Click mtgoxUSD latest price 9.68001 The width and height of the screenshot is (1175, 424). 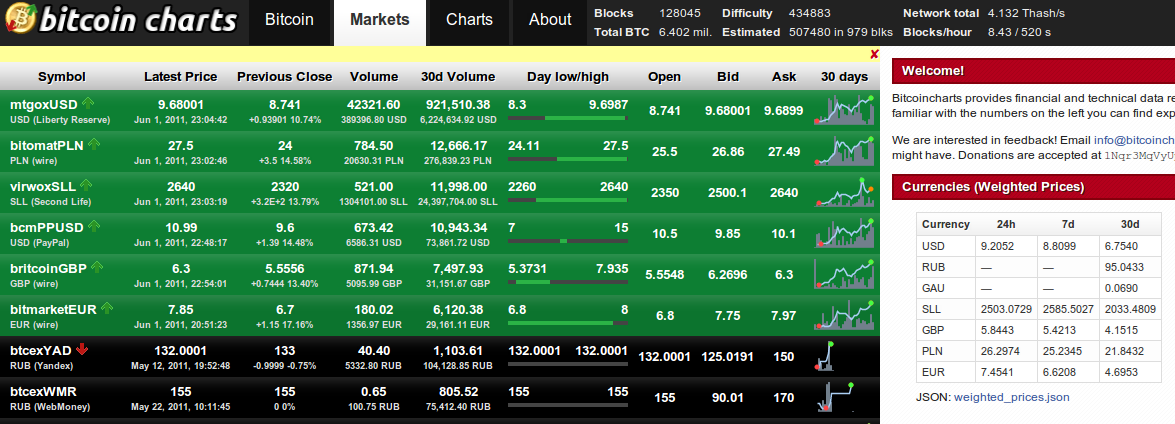(181, 105)
